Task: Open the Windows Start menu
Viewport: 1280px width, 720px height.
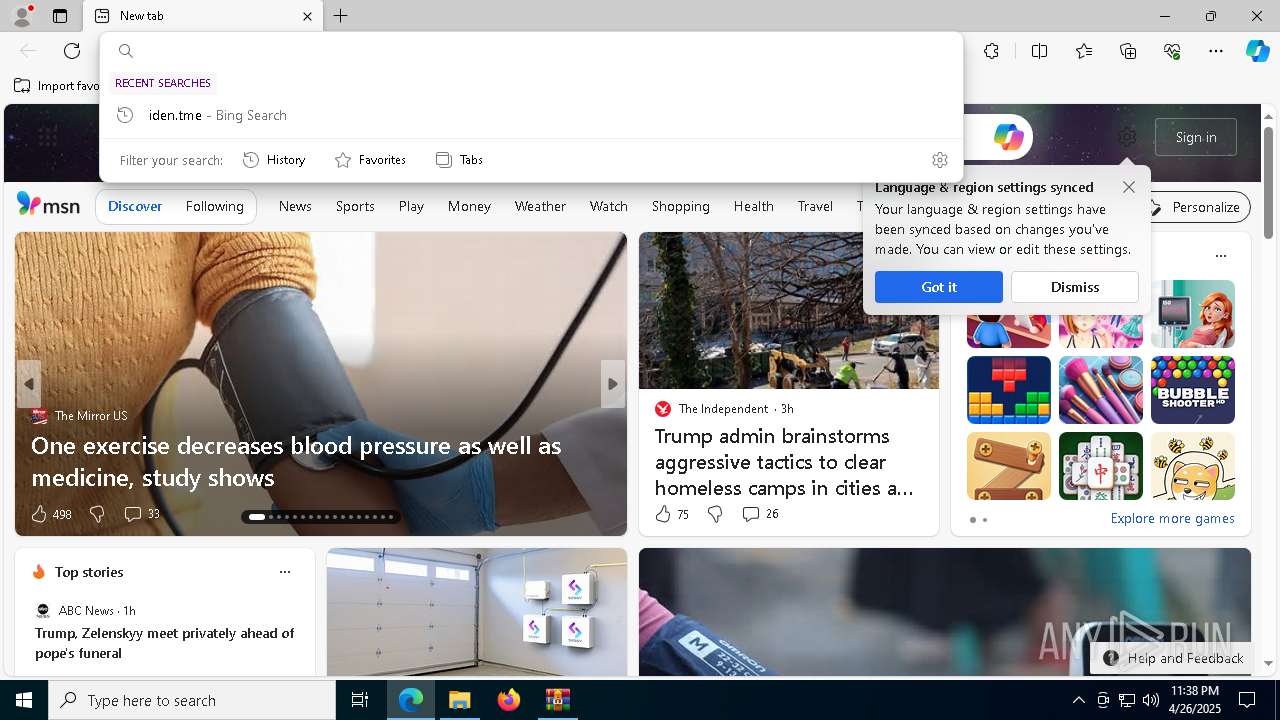Action: pyautogui.click(x=24, y=700)
